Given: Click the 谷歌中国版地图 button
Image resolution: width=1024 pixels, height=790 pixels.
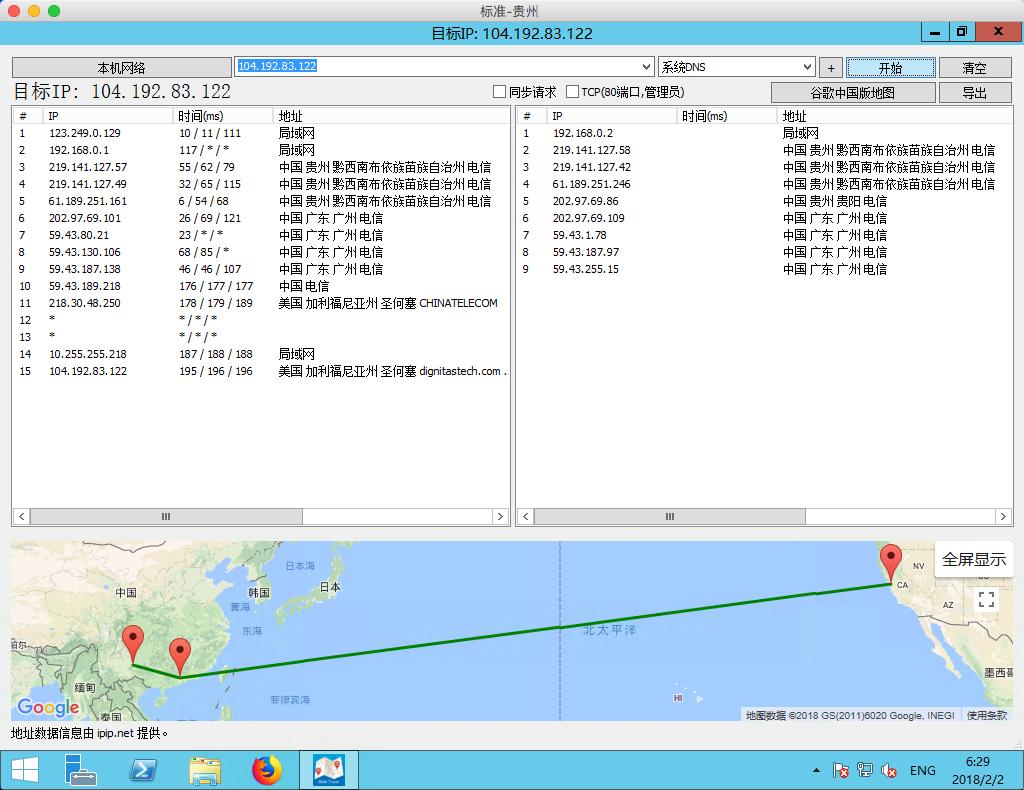Looking at the screenshot, I should (853, 93).
